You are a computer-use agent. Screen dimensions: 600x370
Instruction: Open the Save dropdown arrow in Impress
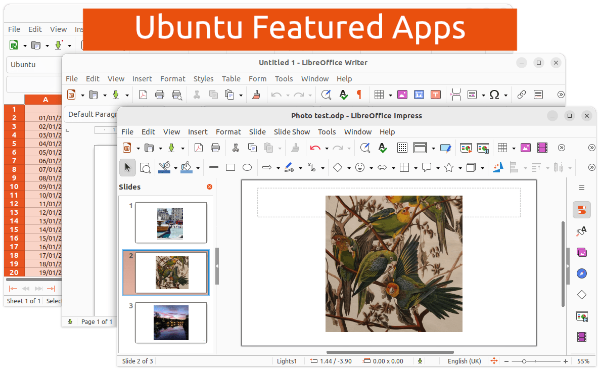click(x=183, y=148)
